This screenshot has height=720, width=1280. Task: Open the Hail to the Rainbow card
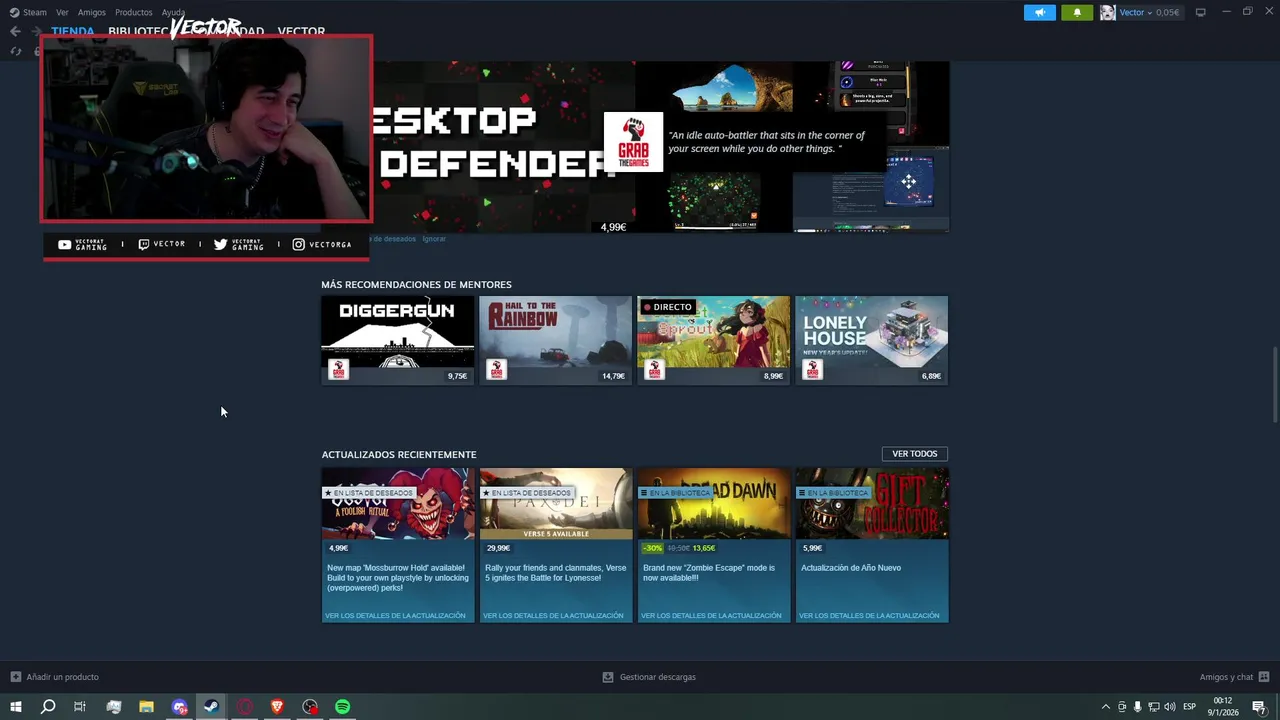555,340
